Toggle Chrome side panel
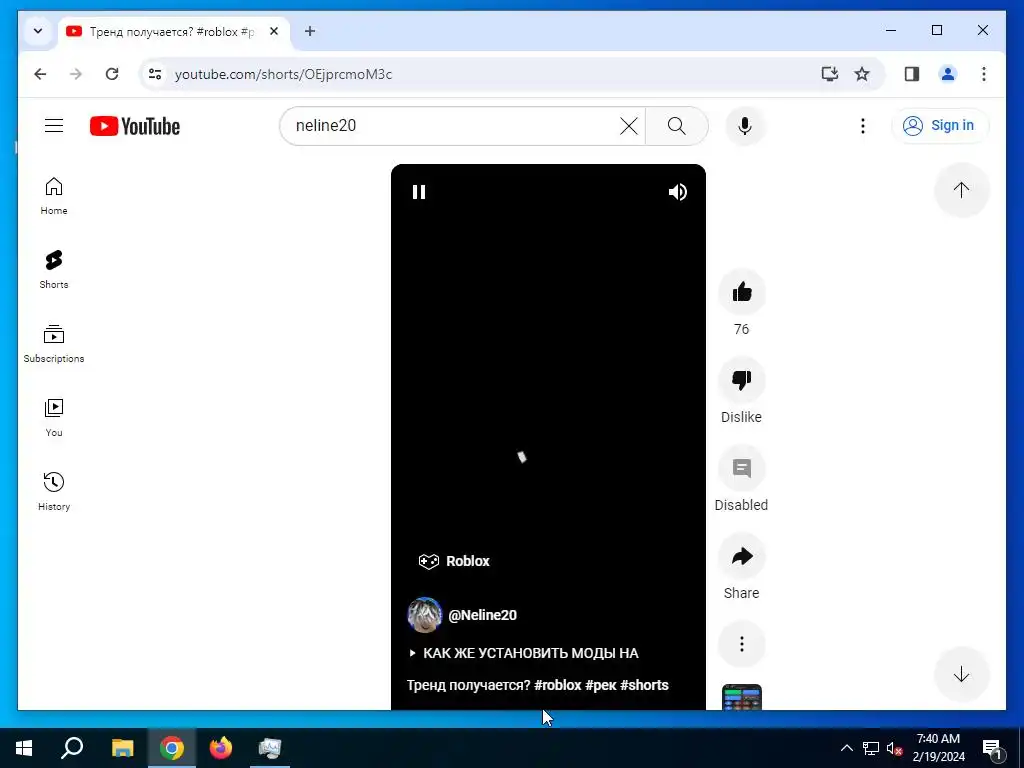 pyautogui.click(x=912, y=74)
